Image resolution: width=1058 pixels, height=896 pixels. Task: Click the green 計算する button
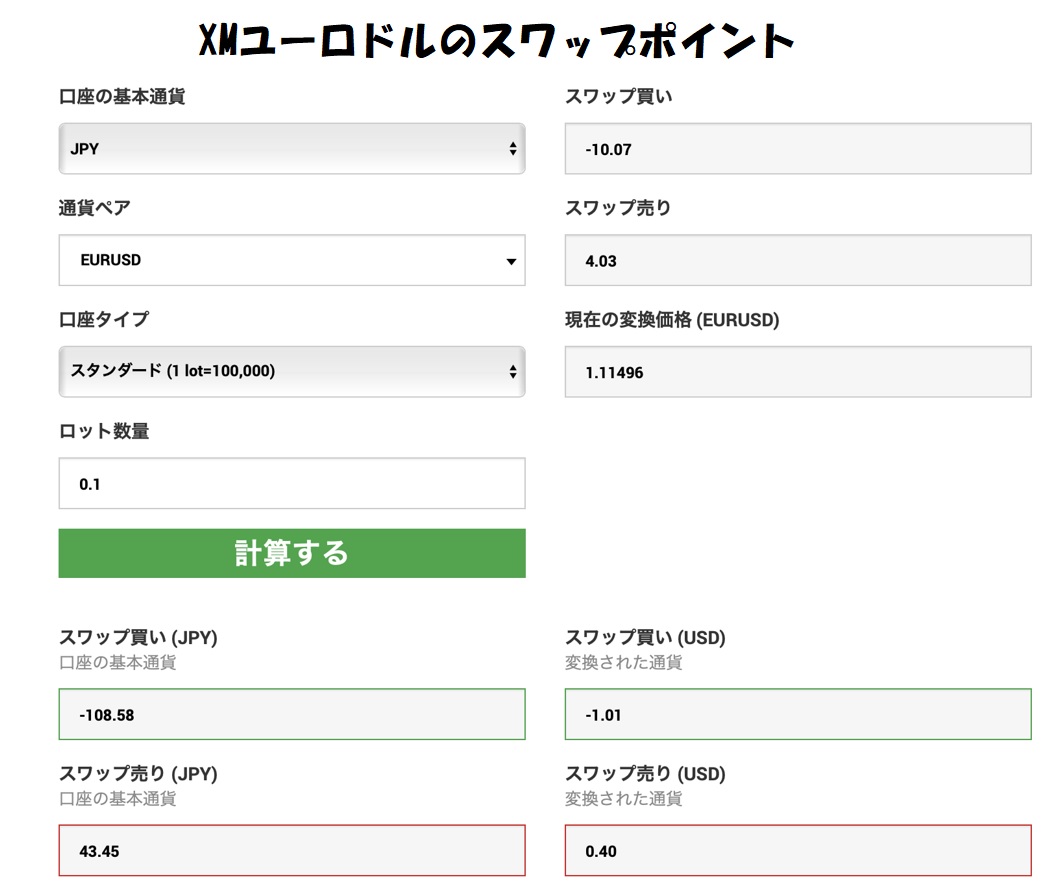tap(291, 553)
